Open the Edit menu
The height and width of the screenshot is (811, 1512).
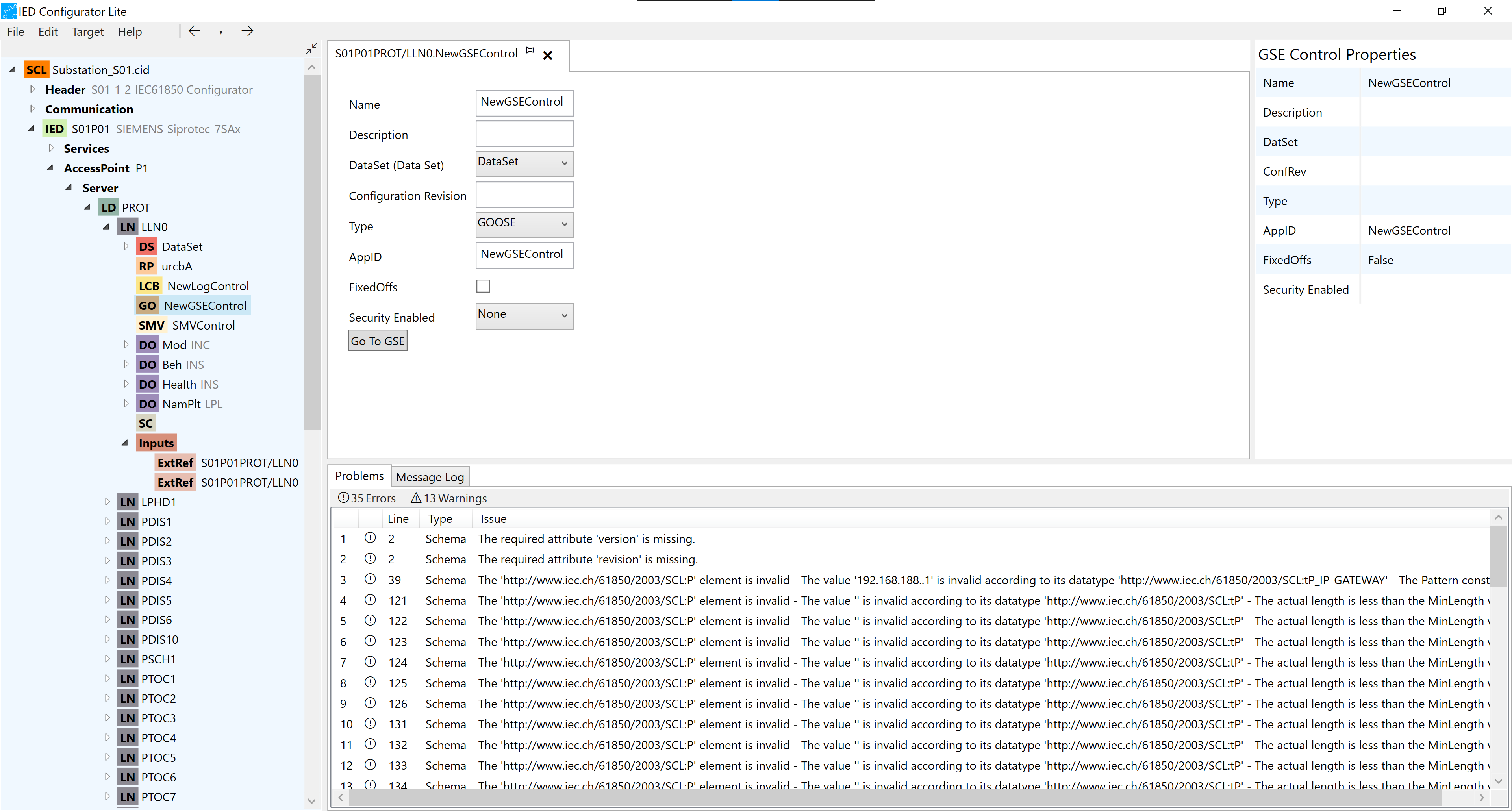pyautogui.click(x=48, y=31)
